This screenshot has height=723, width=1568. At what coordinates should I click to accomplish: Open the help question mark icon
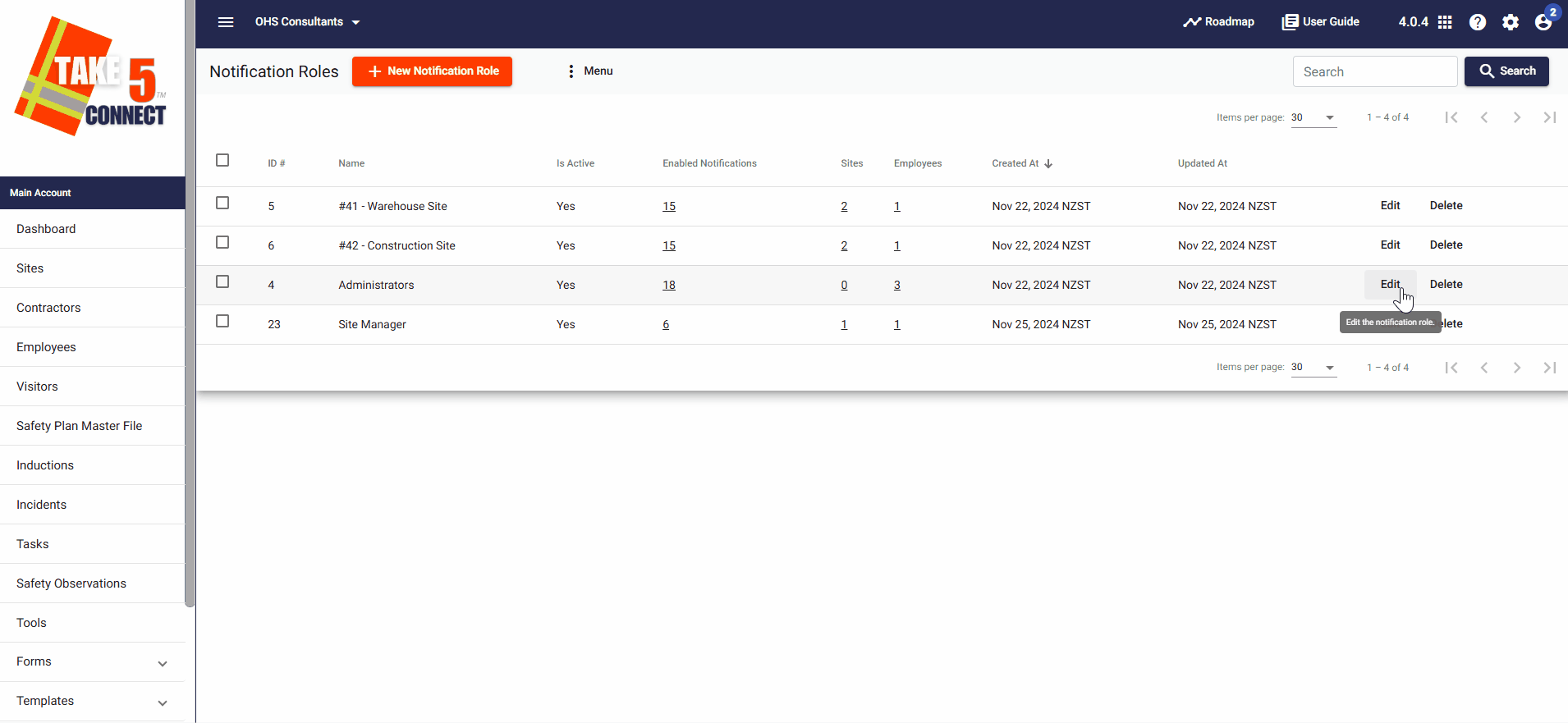tap(1478, 22)
